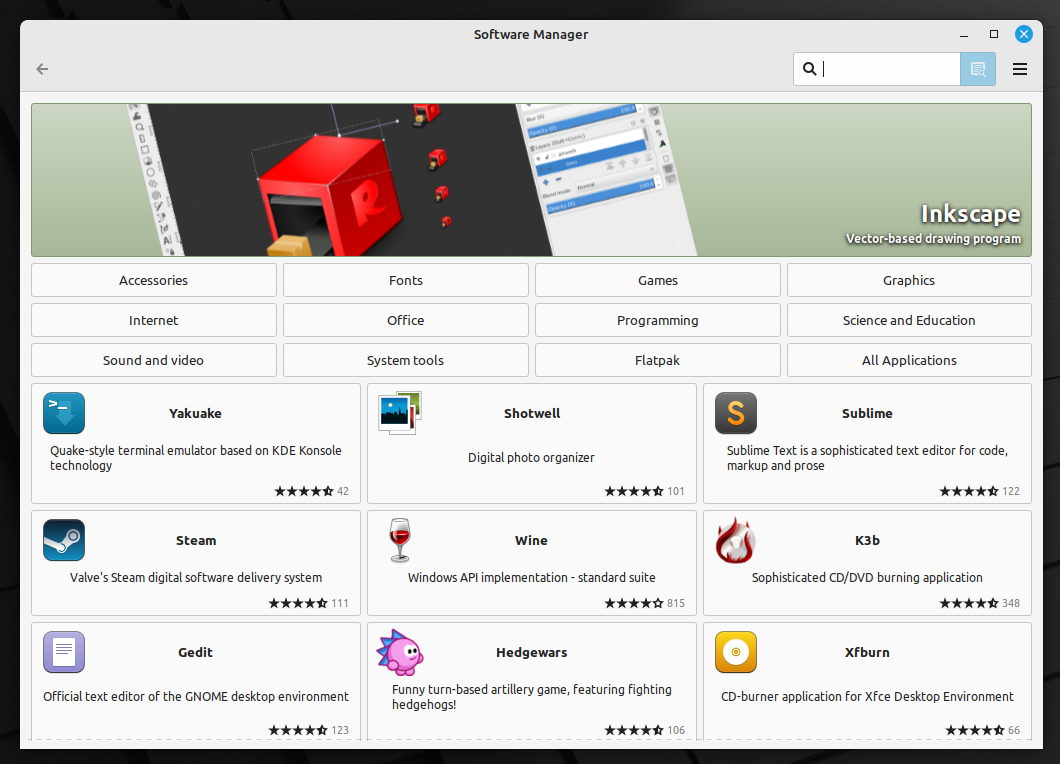Click "Sublime Text is a sophisticated" description
Screen dimensions: 1060x764
pyautogui.click(x=867, y=458)
